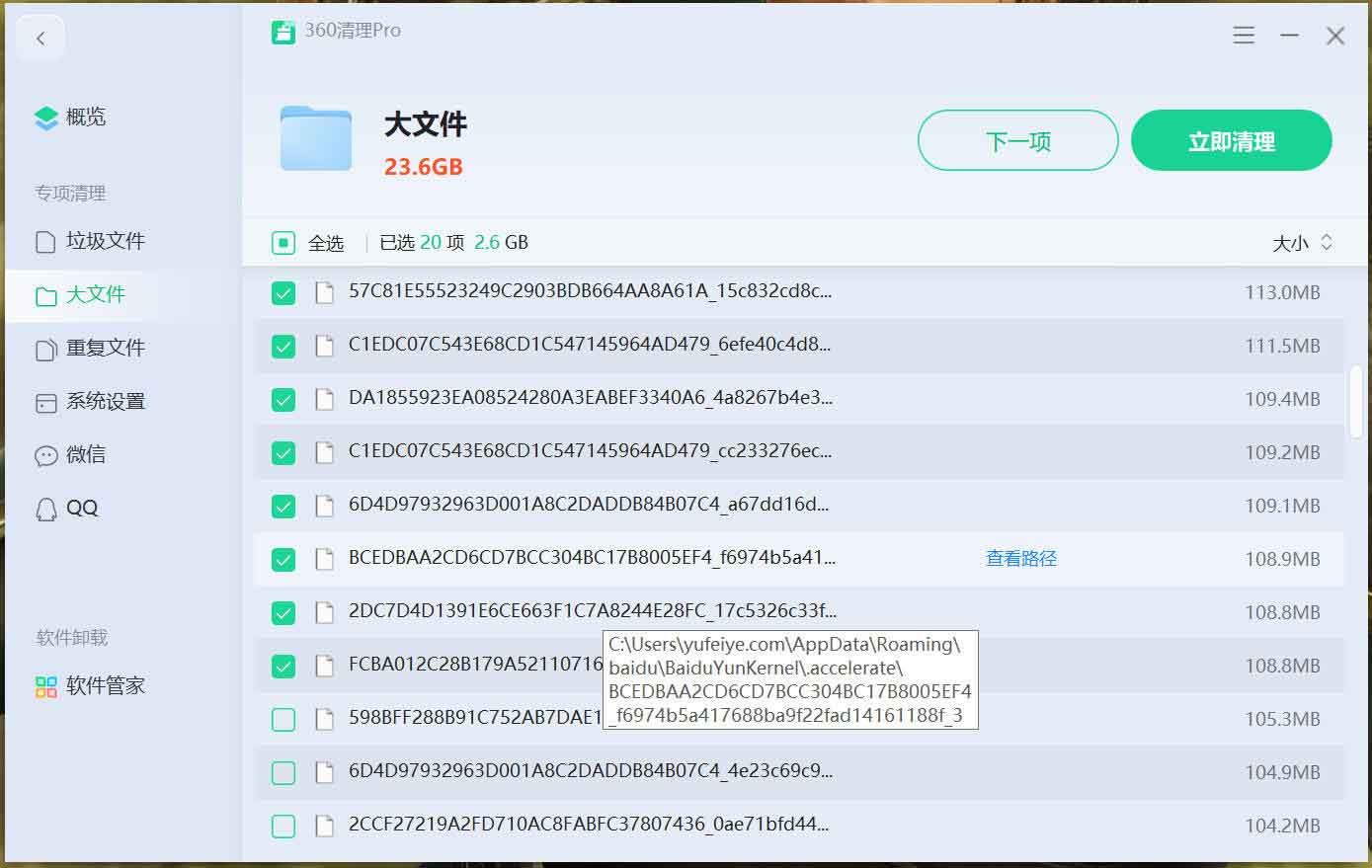Click the 360清理Pro logo icon
This screenshot has width=1372, height=868.
point(283,32)
